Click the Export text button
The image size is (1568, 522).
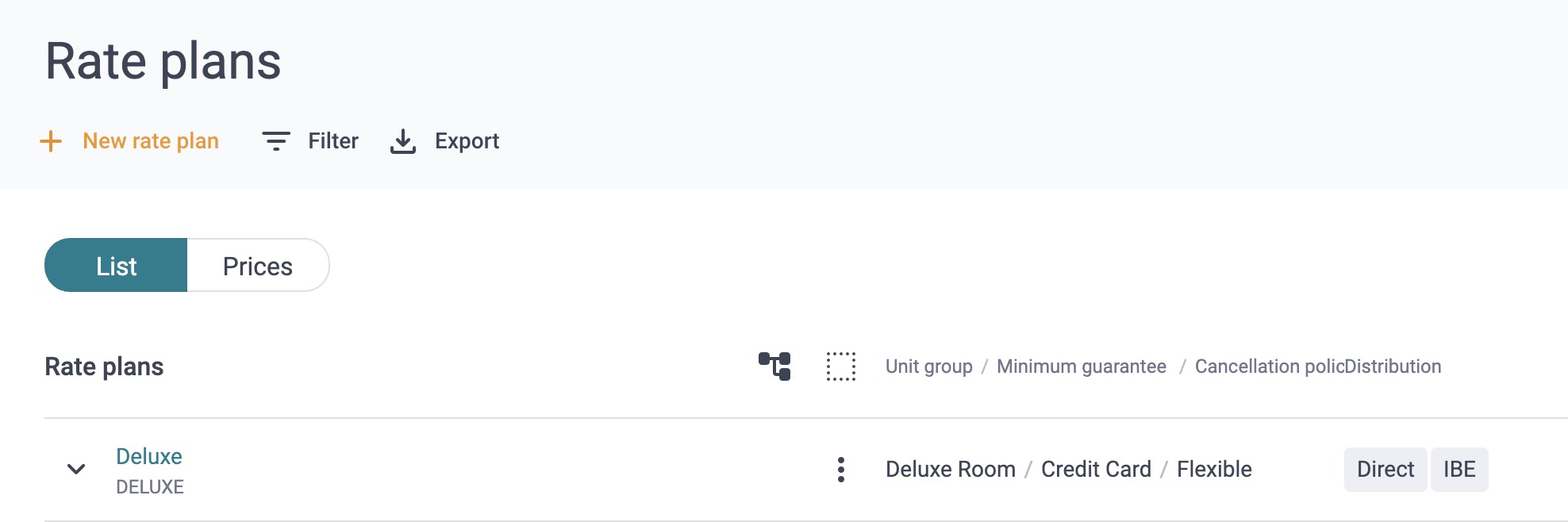(x=467, y=141)
